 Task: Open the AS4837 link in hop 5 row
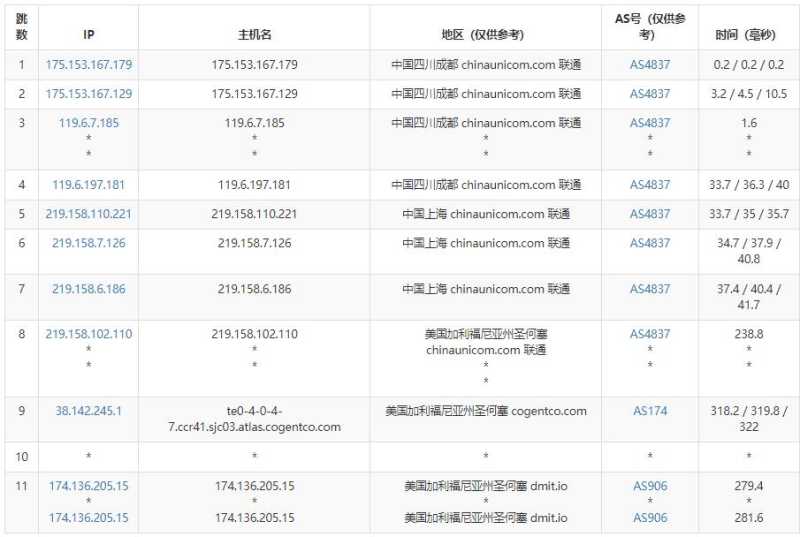[650, 214]
